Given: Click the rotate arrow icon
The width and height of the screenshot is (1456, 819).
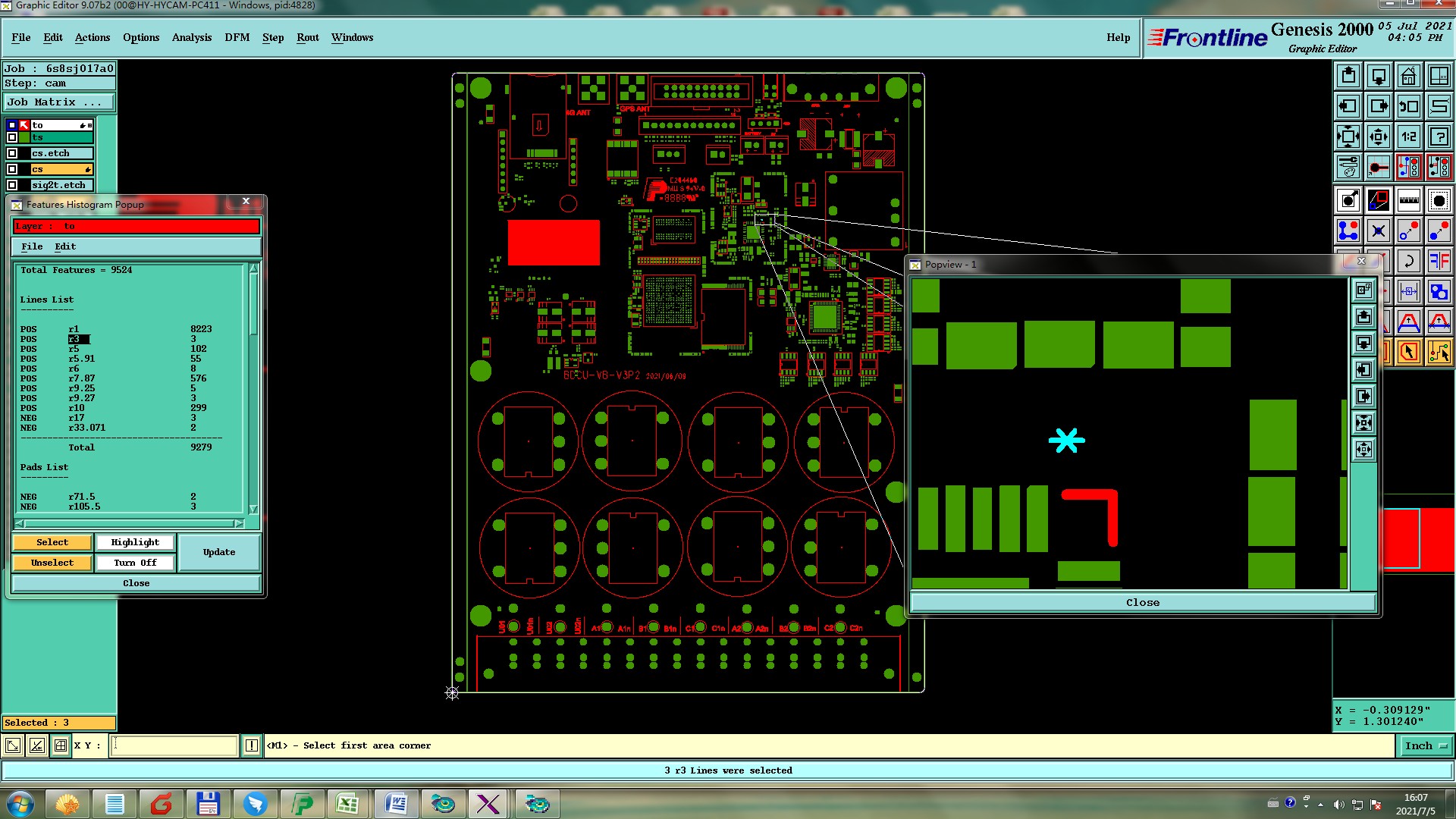Looking at the screenshot, I should [1408, 262].
